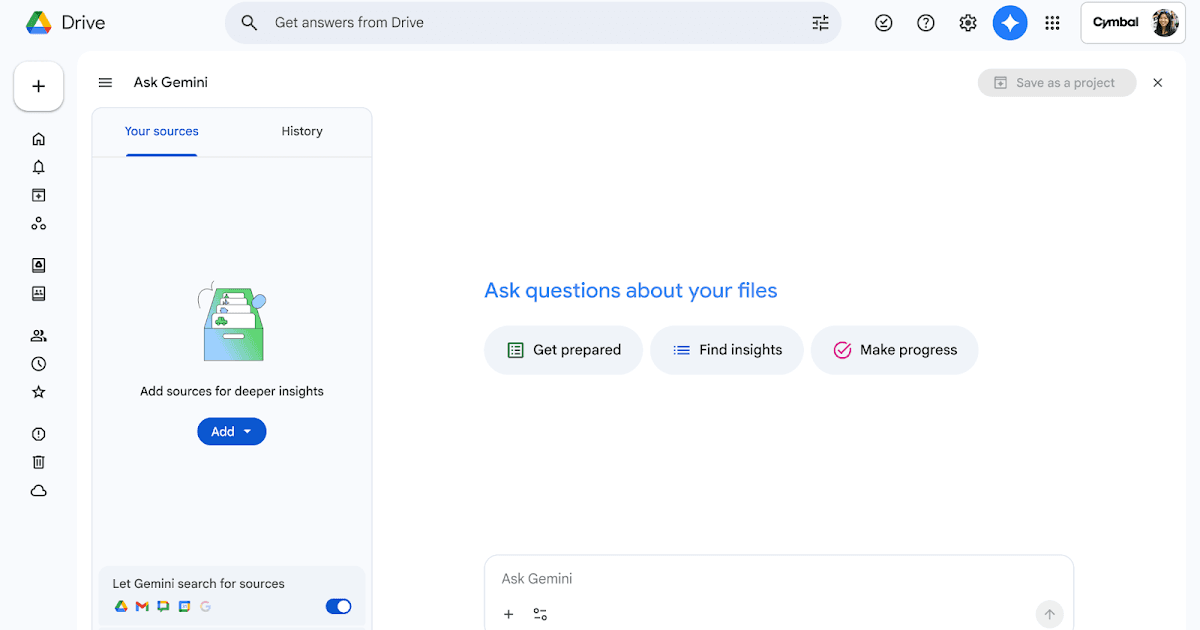Switch to the History tab
Viewport: 1200px width, 630px height.
[301, 131]
